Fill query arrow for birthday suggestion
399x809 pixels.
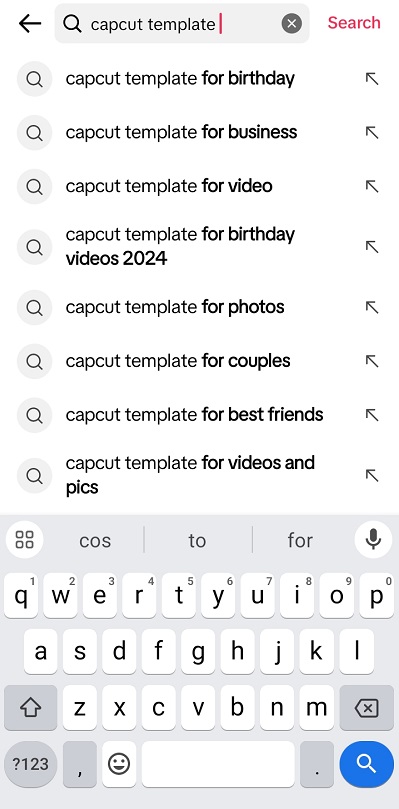click(372, 79)
